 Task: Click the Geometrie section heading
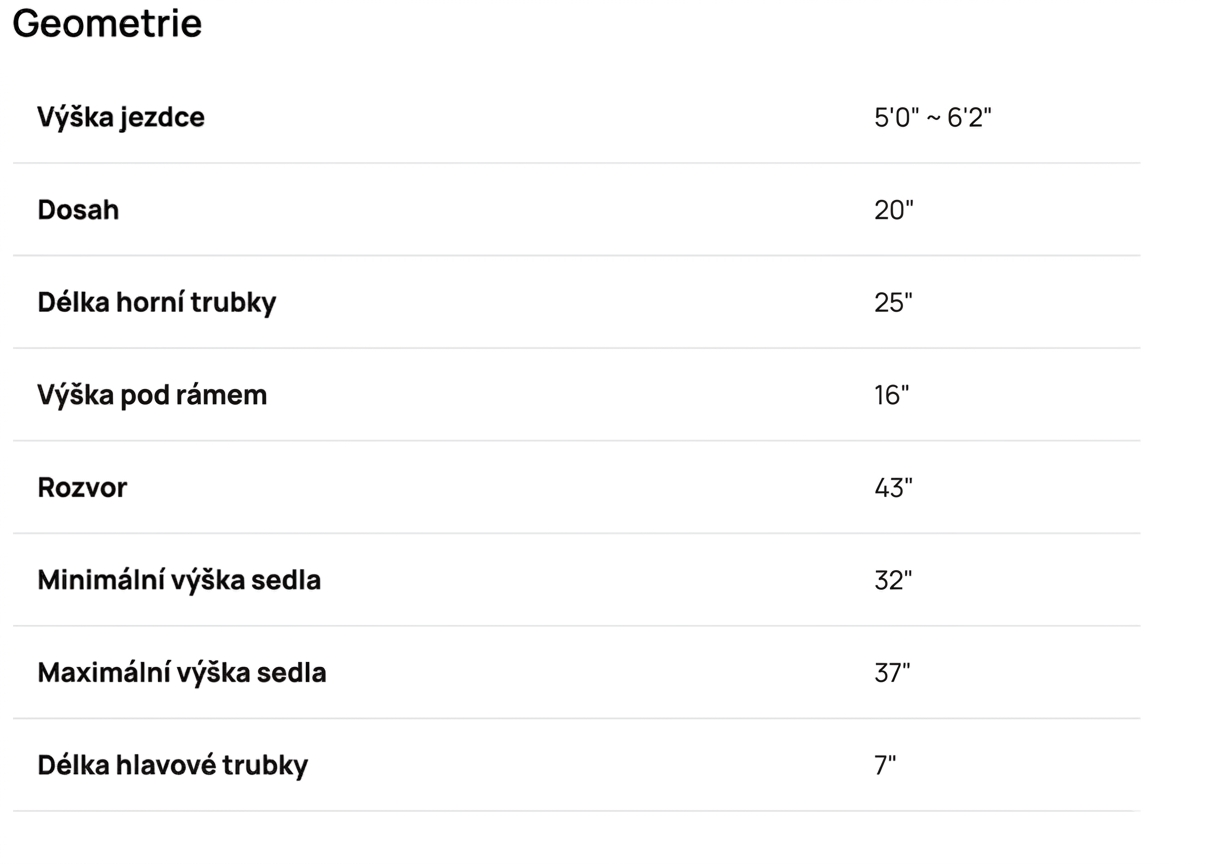[107, 24]
